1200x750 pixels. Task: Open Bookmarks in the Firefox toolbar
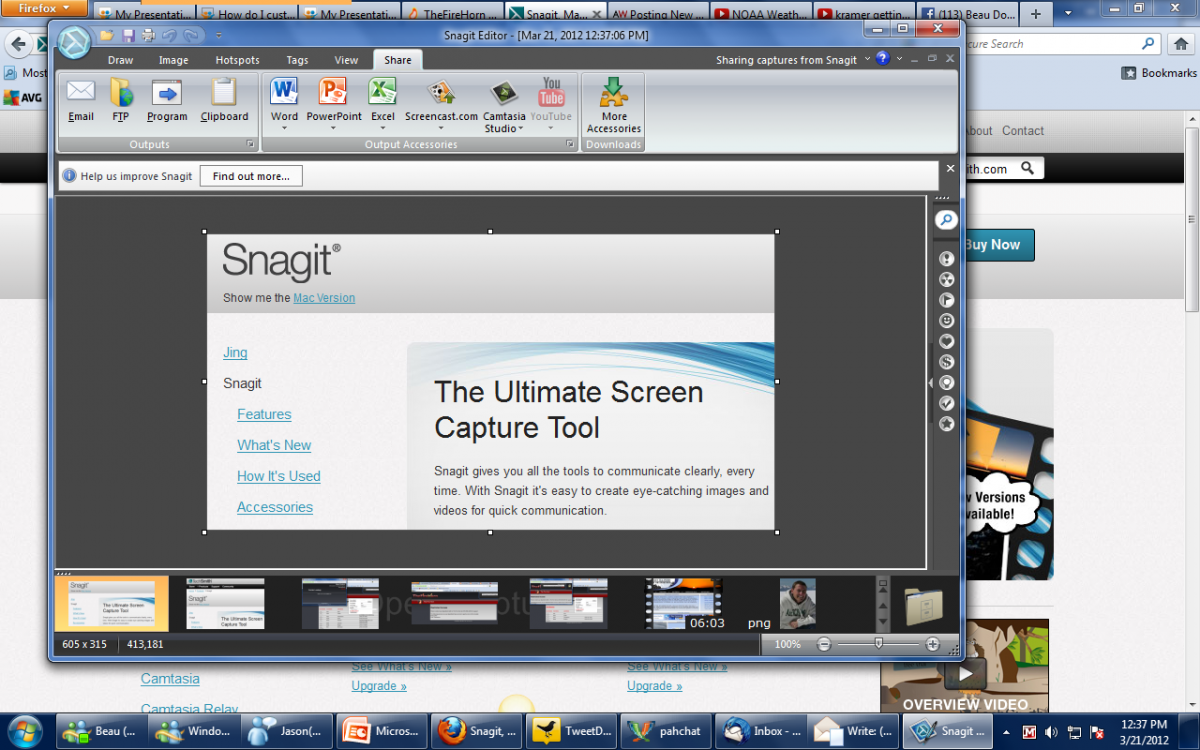(x=1160, y=73)
